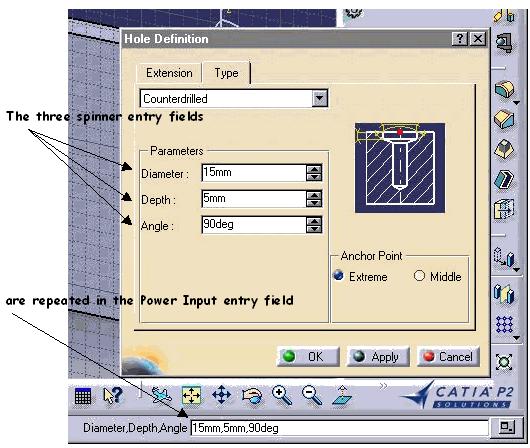Click the Apply button
This screenshot has width=530, height=448.
point(378,356)
